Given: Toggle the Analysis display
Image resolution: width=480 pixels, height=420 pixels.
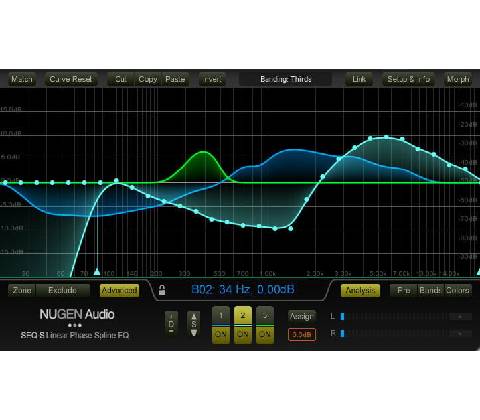Looking at the screenshot, I should 360,290.
